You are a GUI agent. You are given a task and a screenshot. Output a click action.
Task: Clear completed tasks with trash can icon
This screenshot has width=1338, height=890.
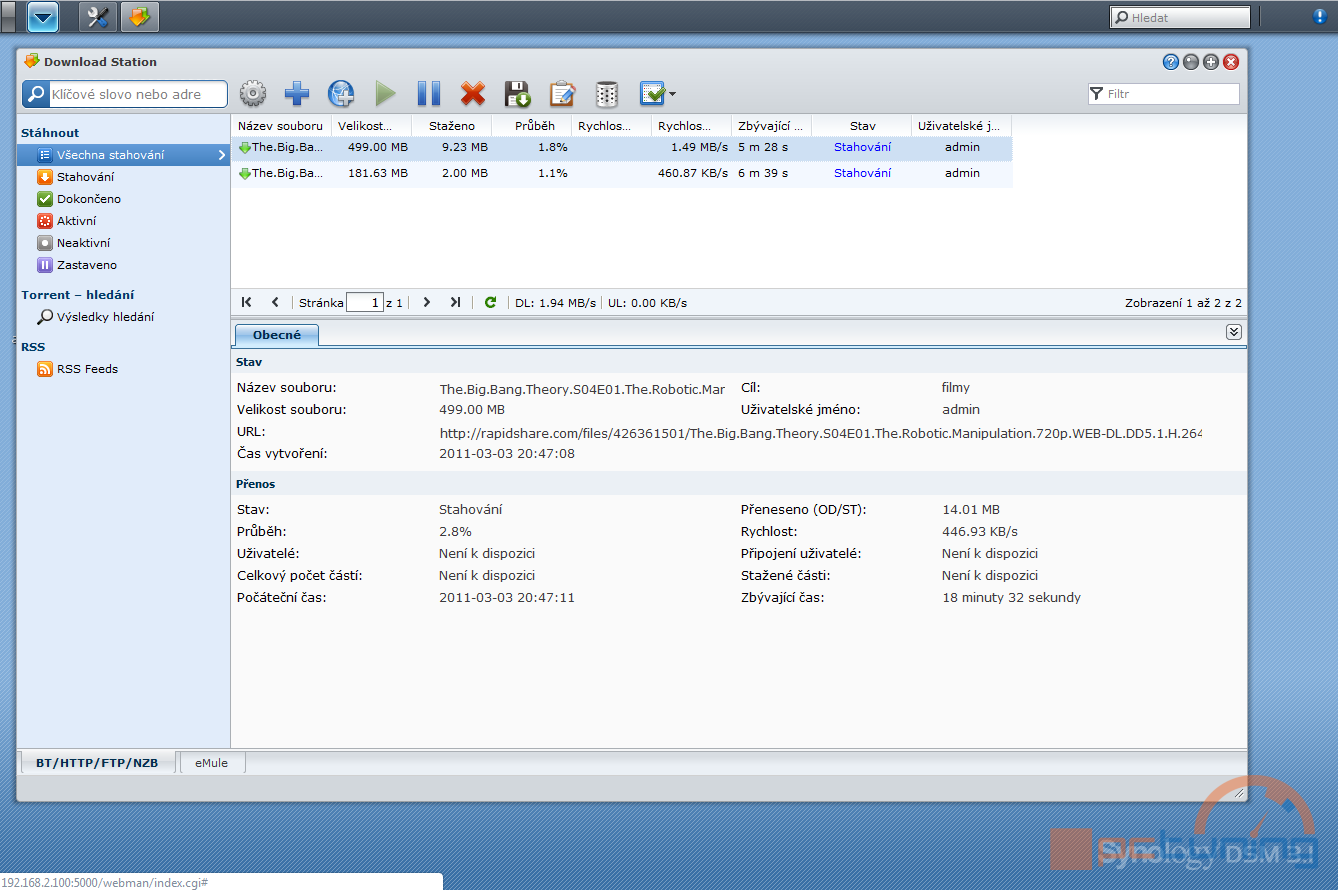tap(606, 94)
